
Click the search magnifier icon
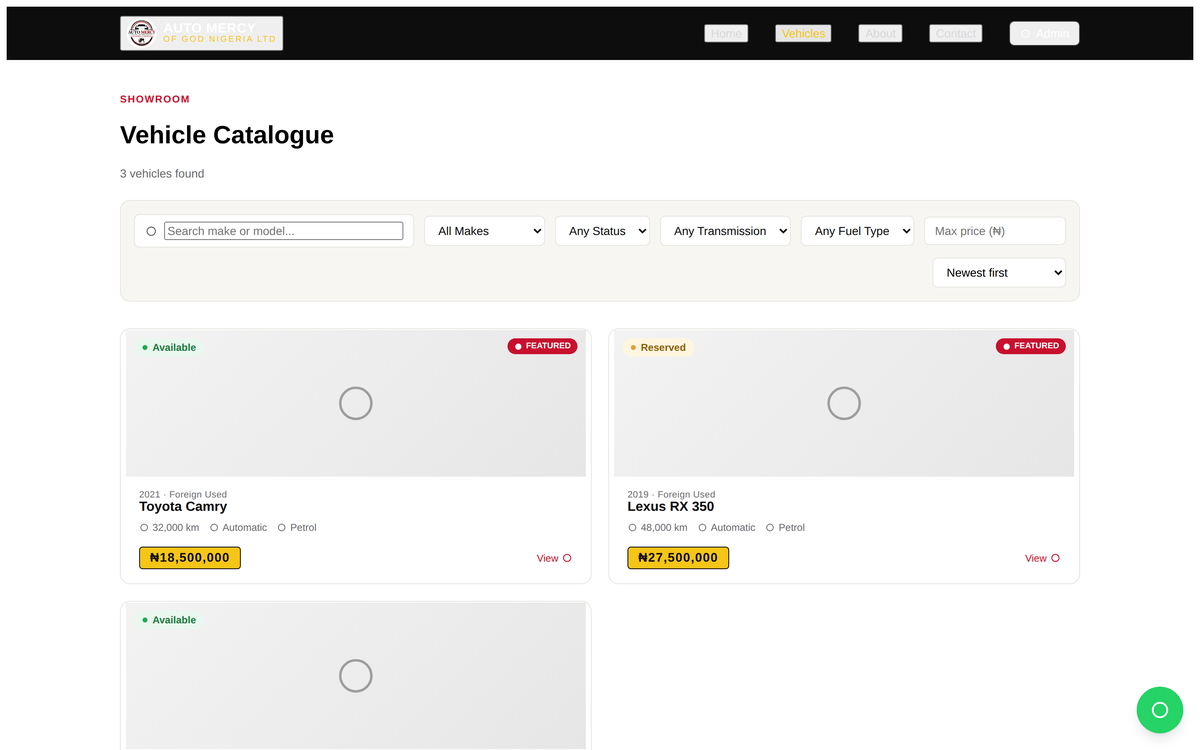click(x=151, y=231)
